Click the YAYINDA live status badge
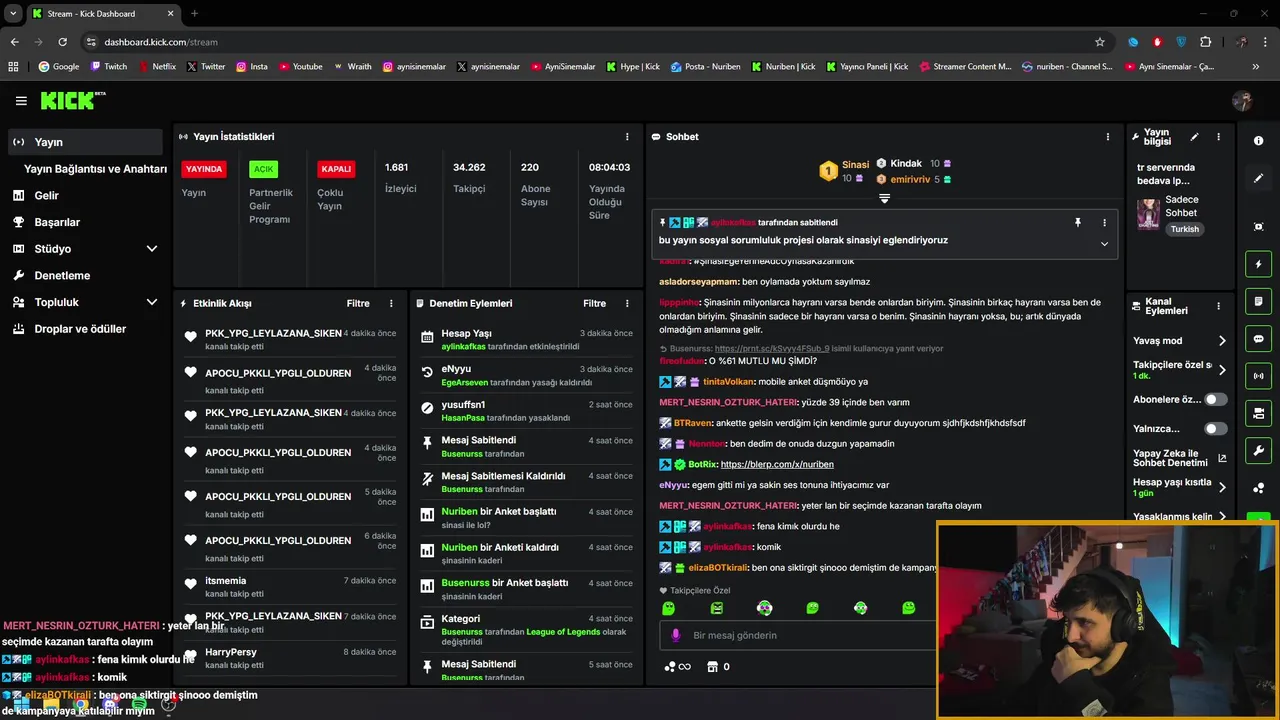This screenshot has height=720, width=1280. tap(203, 169)
